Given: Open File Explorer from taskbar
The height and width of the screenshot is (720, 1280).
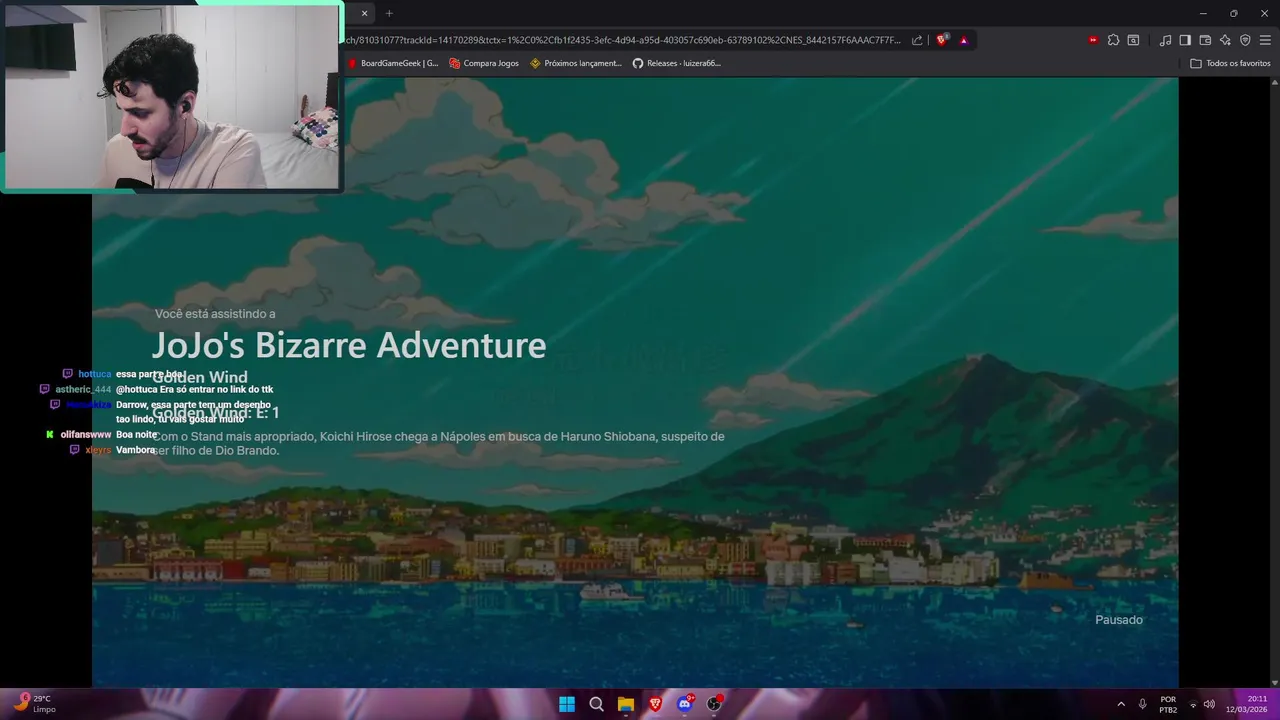Looking at the screenshot, I should pos(625,704).
